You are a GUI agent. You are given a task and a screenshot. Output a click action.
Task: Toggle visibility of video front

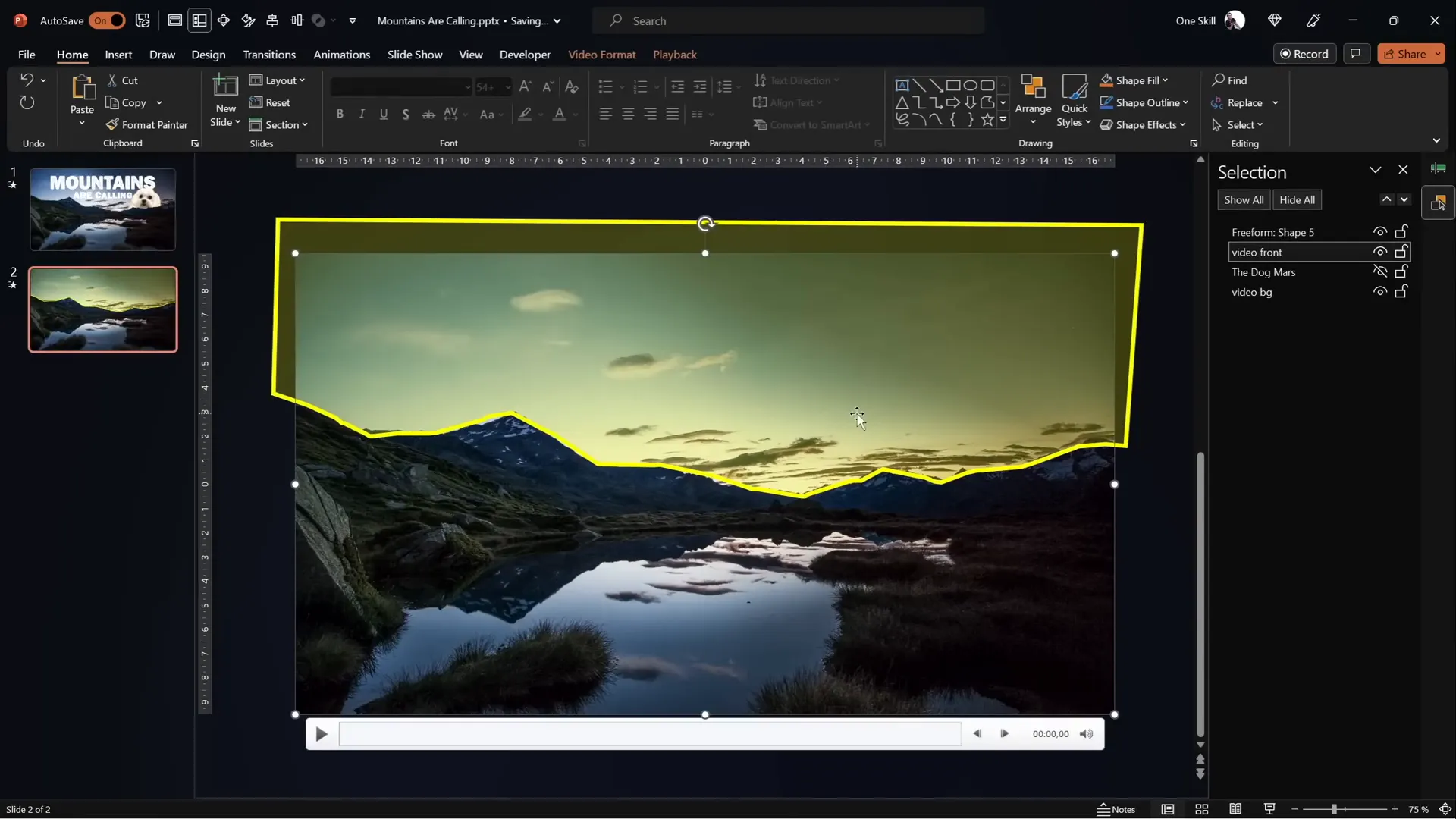point(1380,252)
